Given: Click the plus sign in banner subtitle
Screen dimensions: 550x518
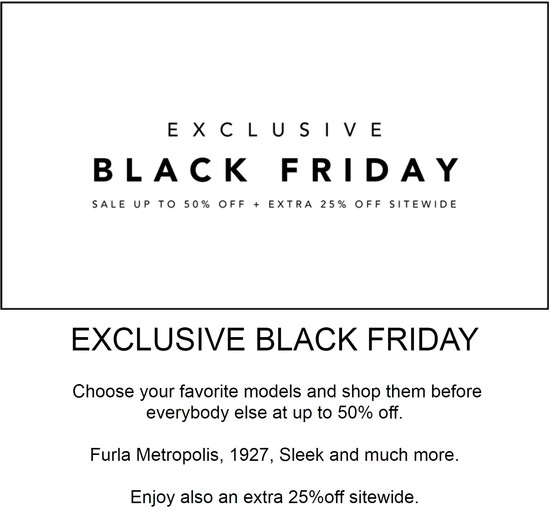Looking at the screenshot, I should pyautogui.click(x=256, y=204).
